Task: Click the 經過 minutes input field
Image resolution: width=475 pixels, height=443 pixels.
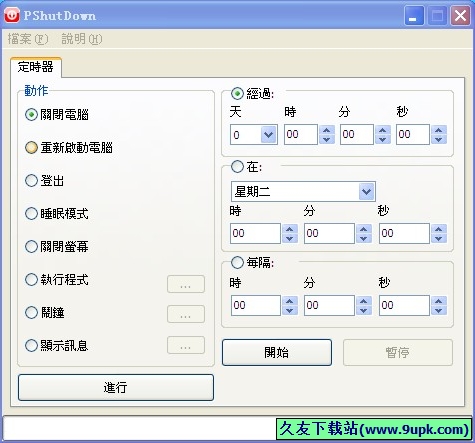Action: (357, 135)
